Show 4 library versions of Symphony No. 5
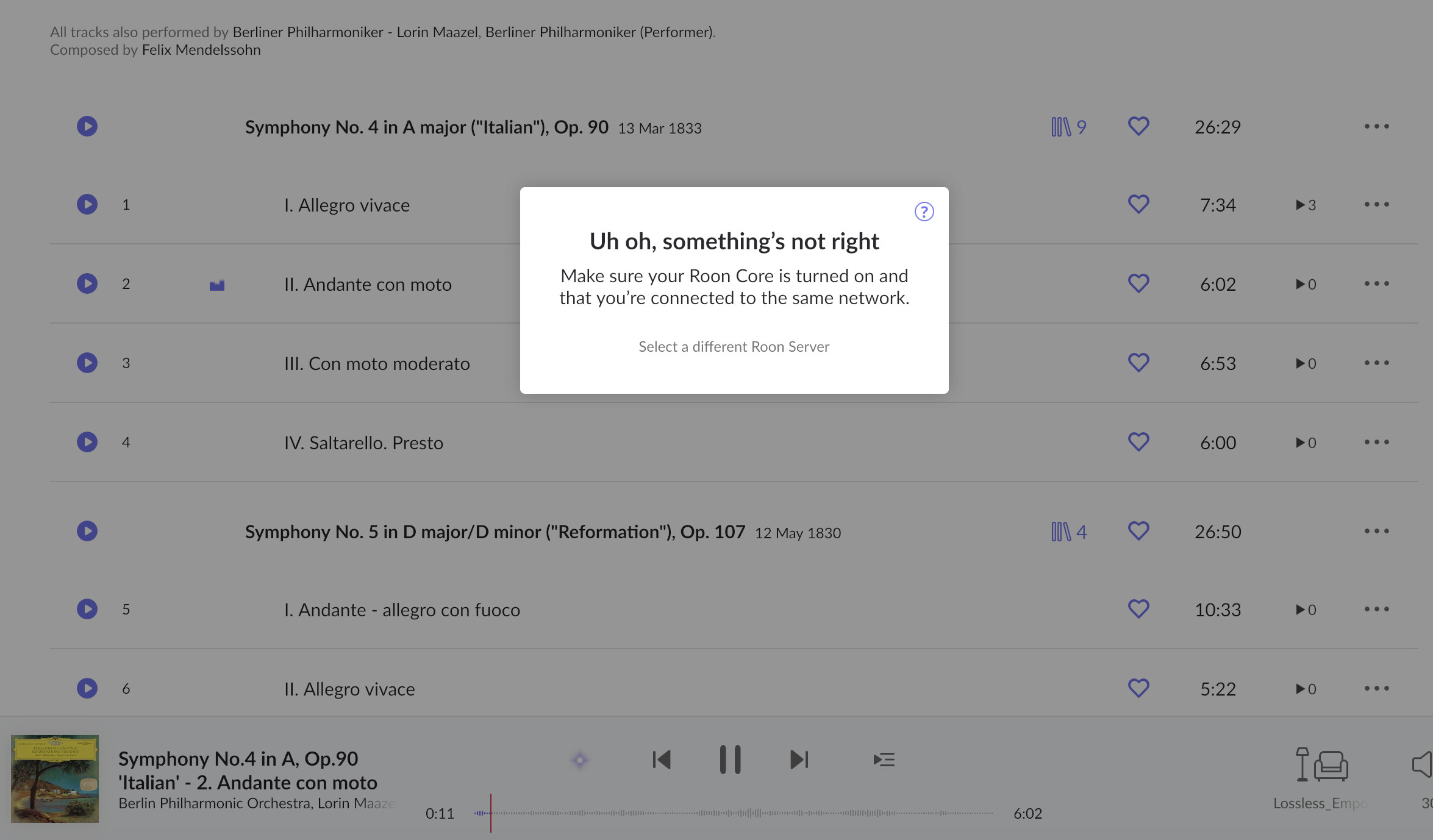This screenshot has height=840, width=1433. click(x=1068, y=532)
